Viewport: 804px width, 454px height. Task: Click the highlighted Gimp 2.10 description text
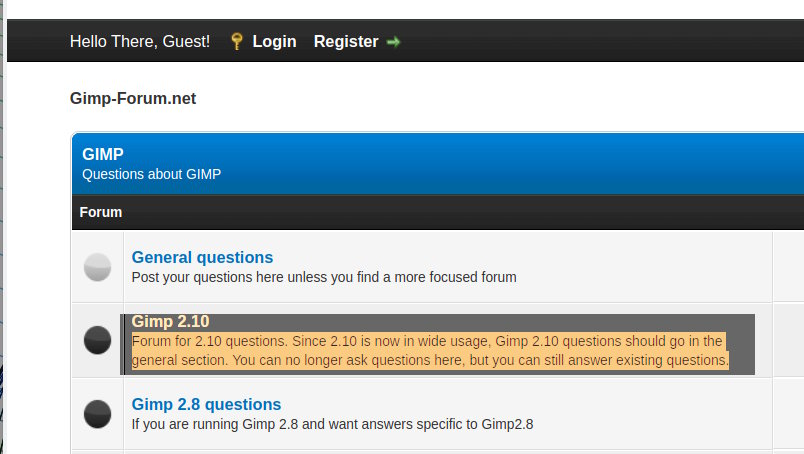point(430,351)
